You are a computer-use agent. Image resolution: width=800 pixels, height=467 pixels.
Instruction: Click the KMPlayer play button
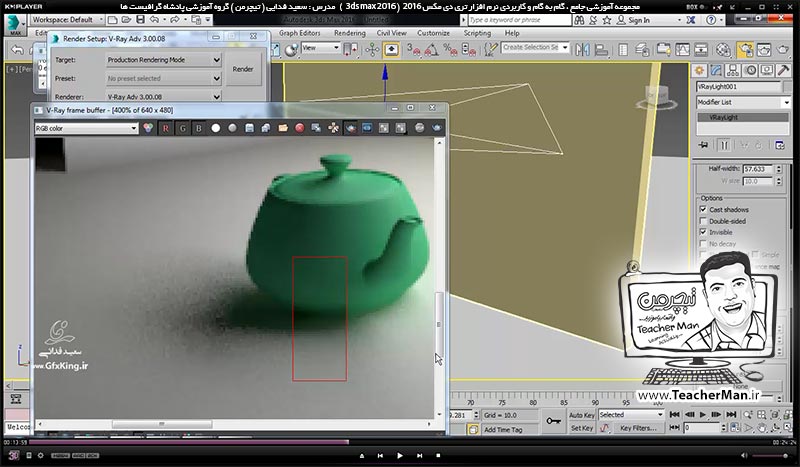399,455
